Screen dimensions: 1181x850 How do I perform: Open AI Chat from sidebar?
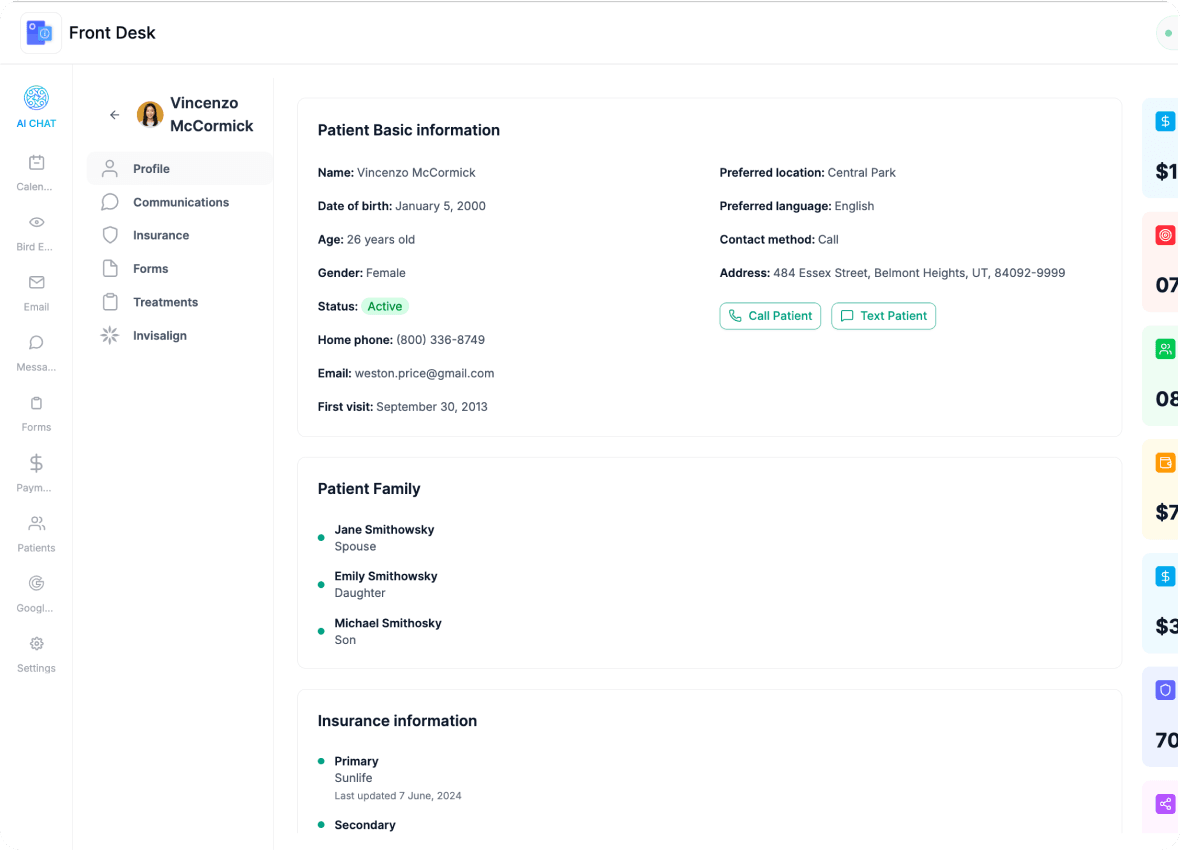click(36, 99)
